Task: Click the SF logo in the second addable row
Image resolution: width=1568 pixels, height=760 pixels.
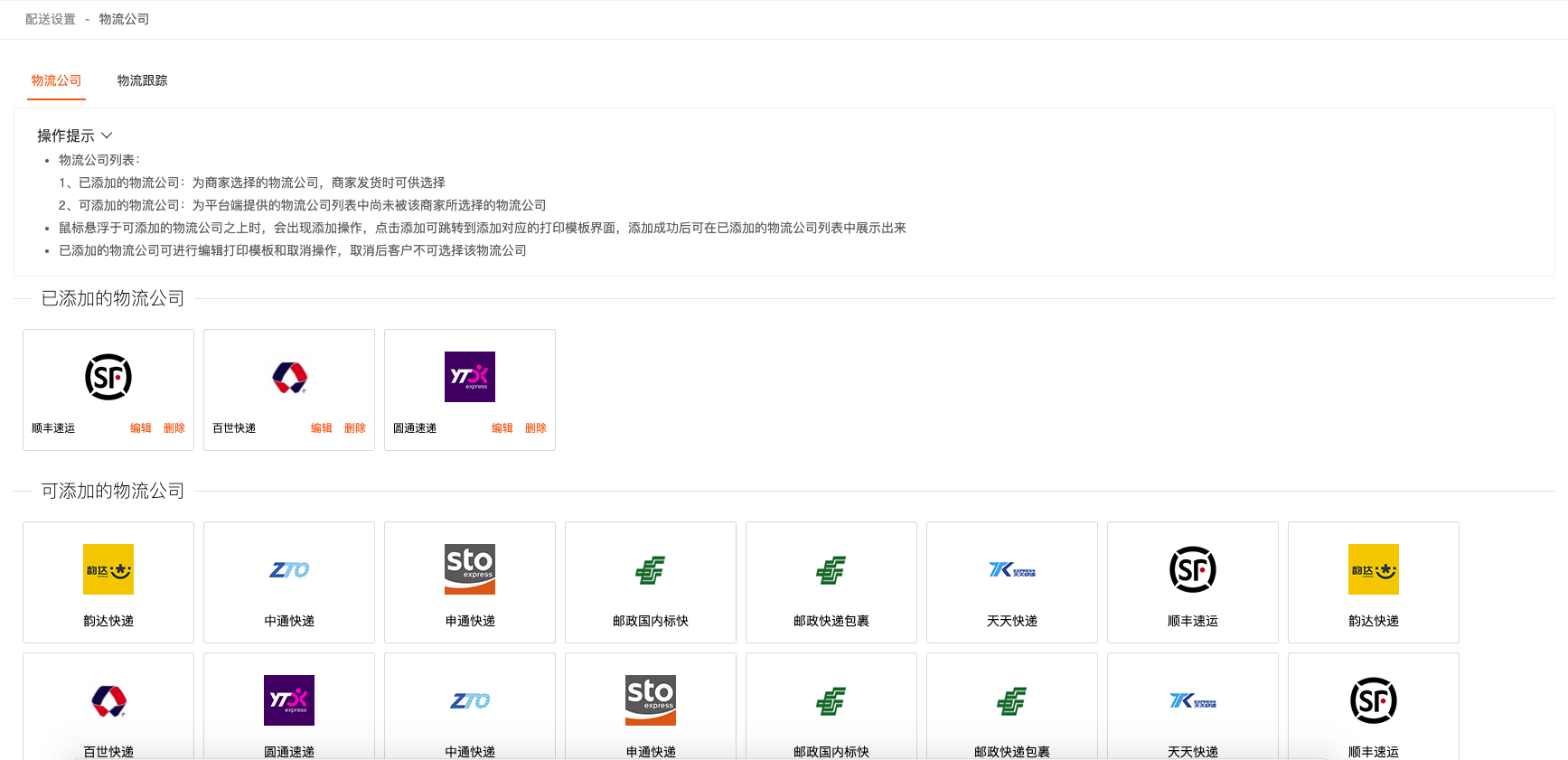Action: click(1374, 700)
